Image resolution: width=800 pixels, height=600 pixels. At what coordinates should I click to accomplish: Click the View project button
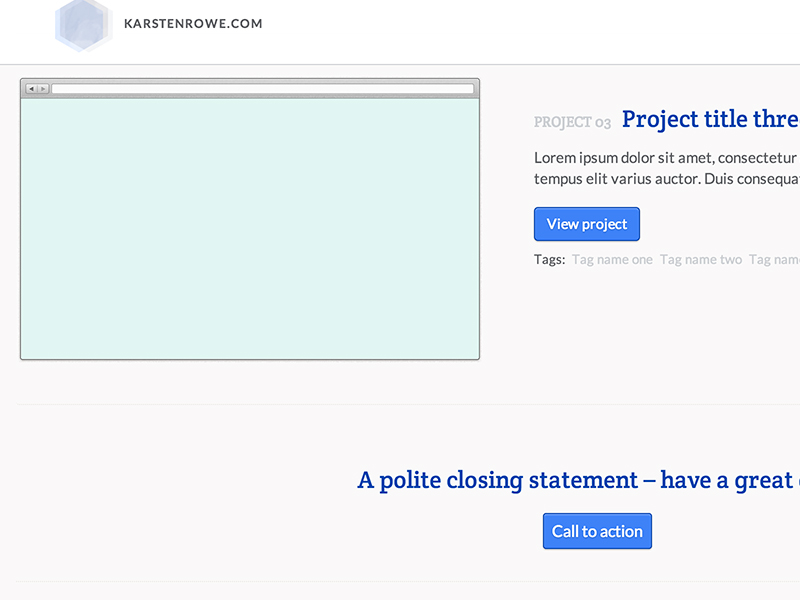coord(587,224)
